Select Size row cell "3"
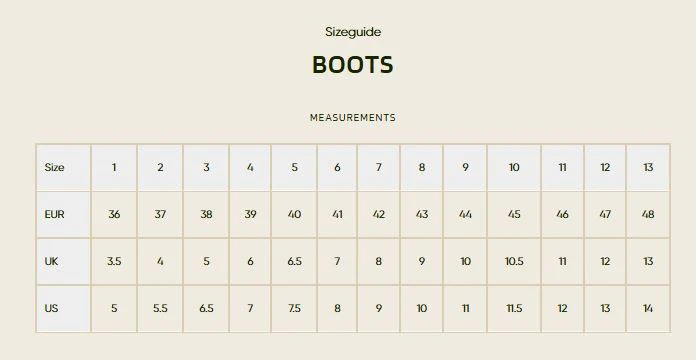696x360 pixels. (x=206, y=167)
